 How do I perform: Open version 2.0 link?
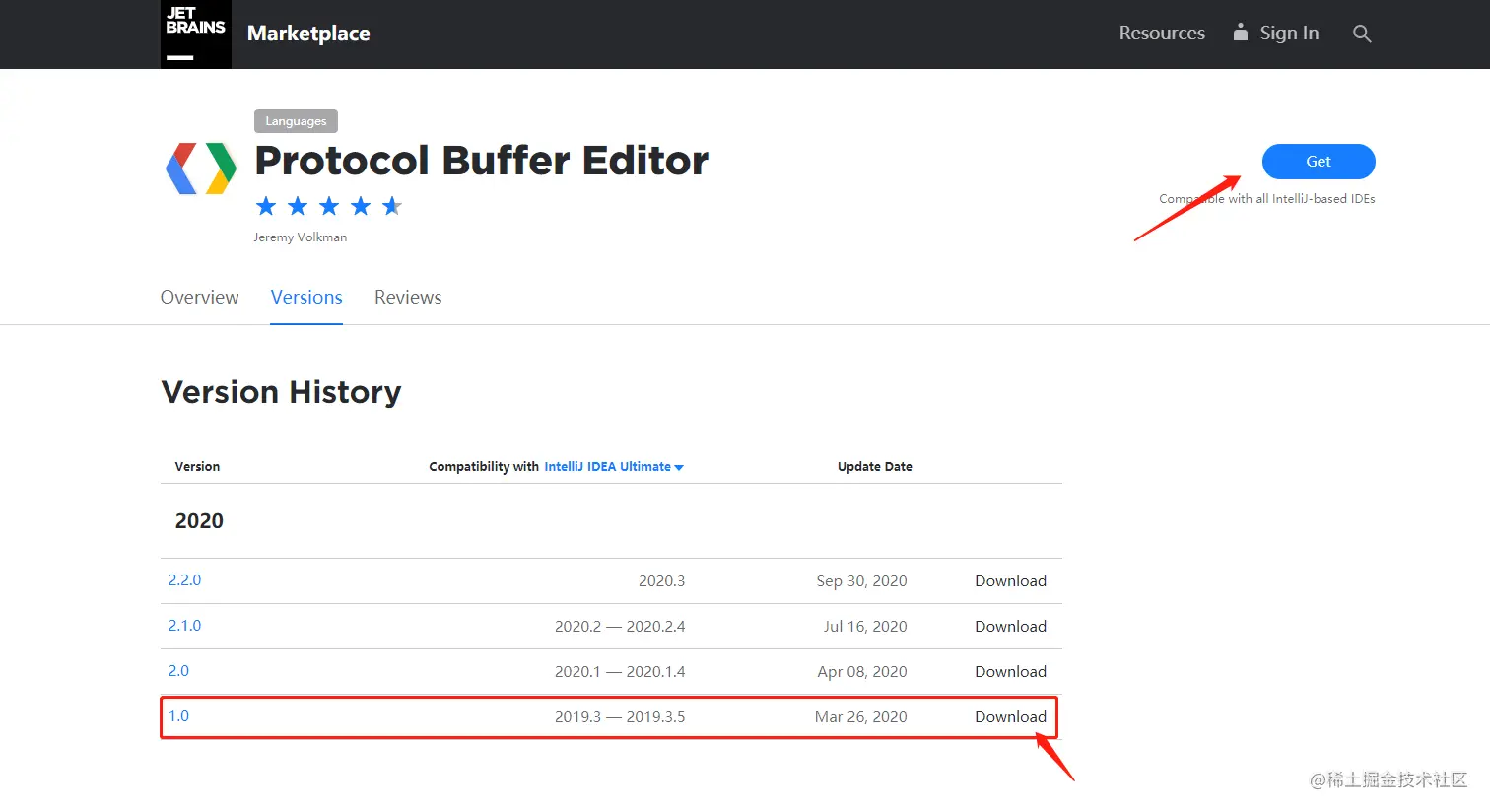[x=178, y=671]
